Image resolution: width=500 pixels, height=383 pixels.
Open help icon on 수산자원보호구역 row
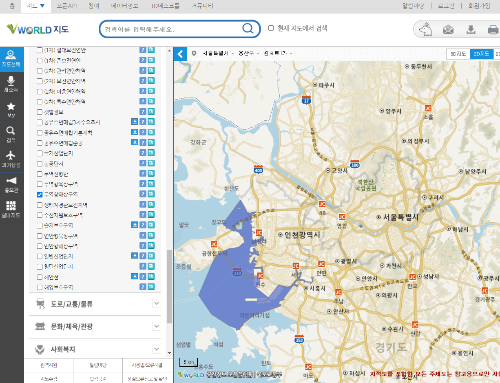143,215
